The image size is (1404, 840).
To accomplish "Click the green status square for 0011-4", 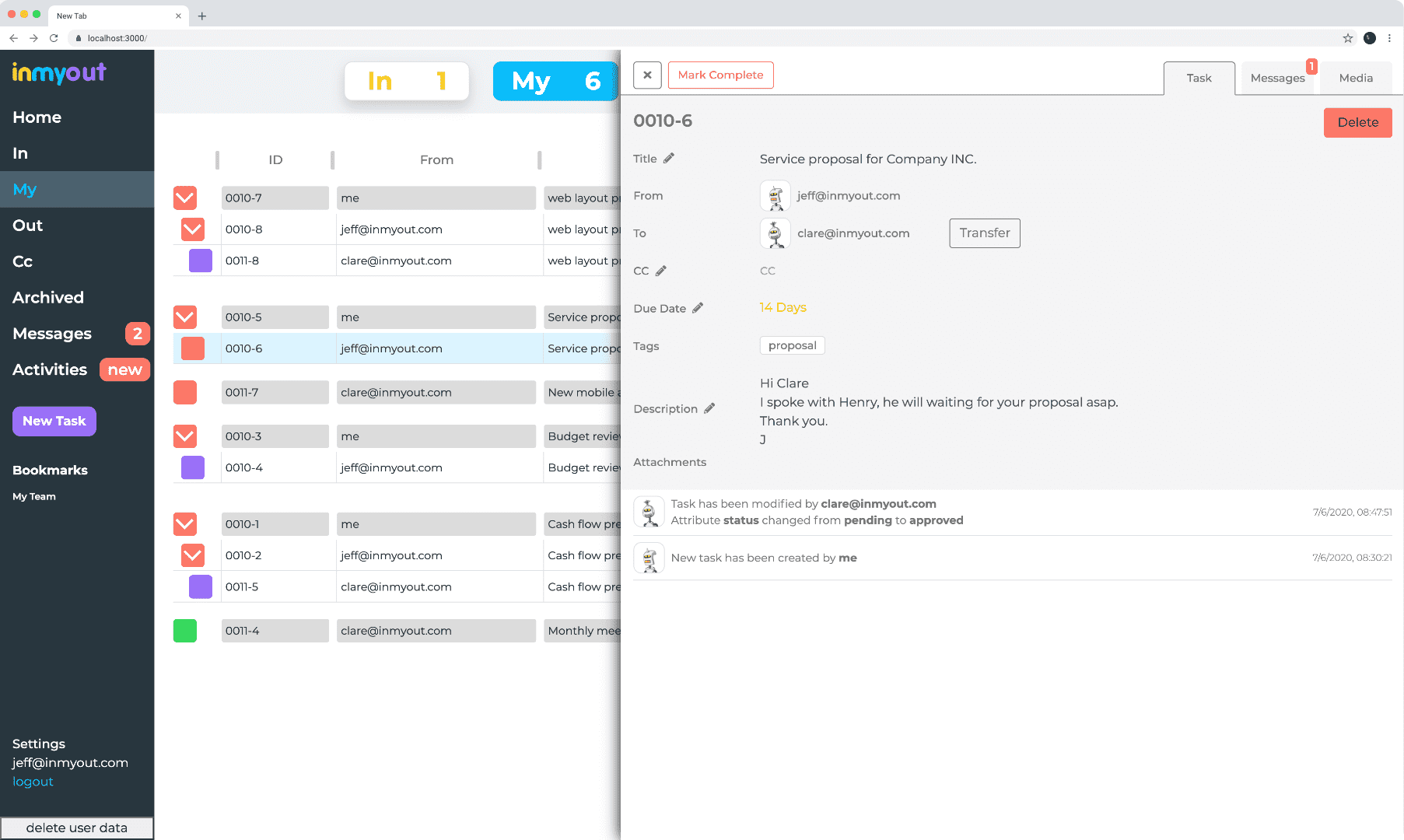I will tap(185, 631).
